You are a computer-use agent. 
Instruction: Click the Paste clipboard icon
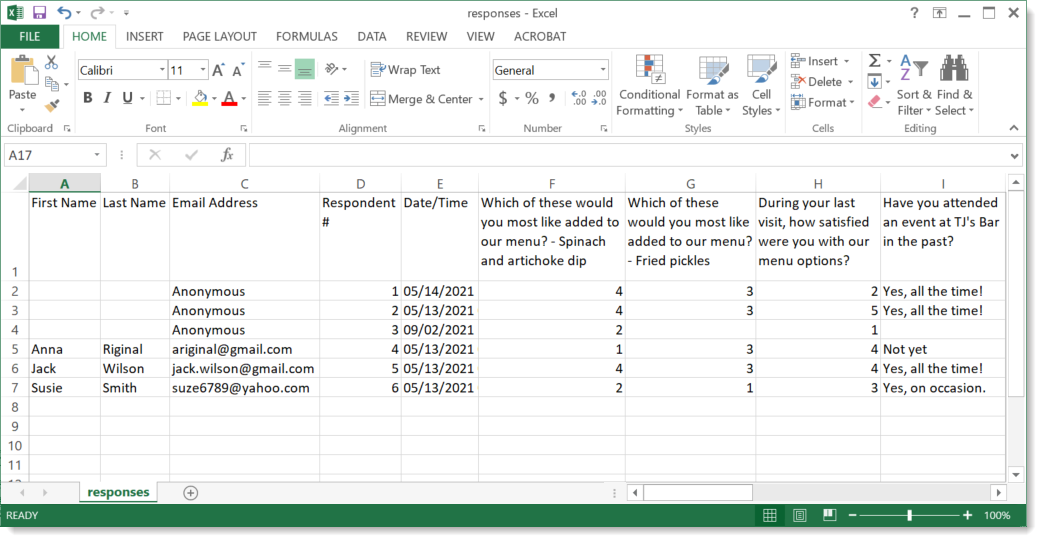click(x=23, y=72)
